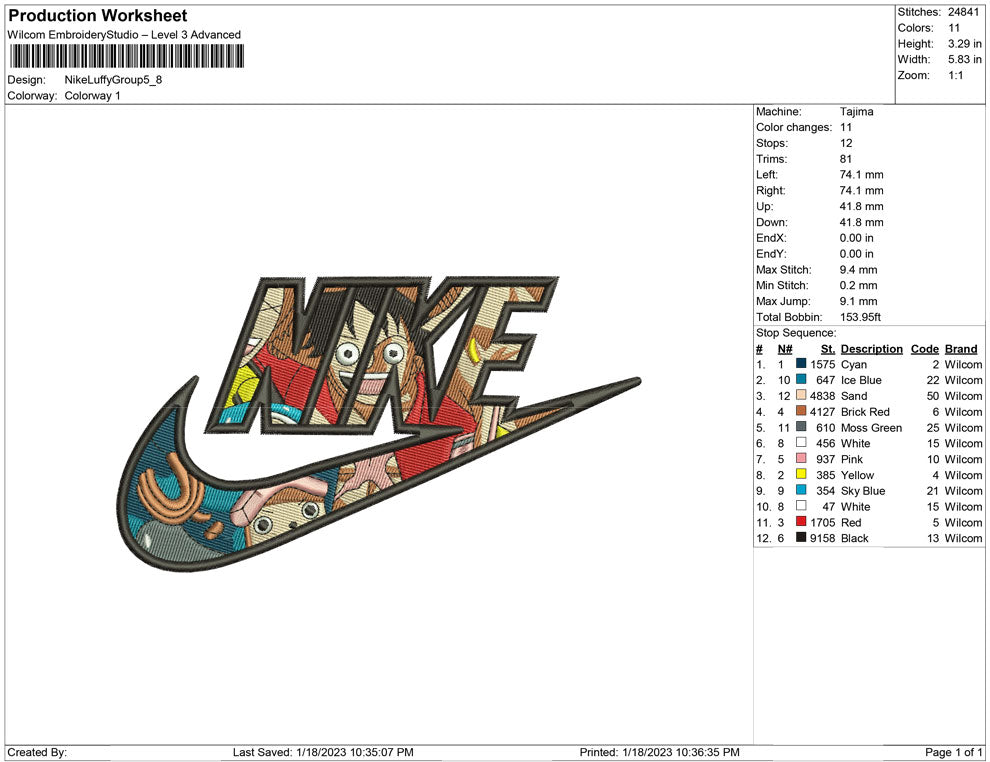The height and width of the screenshot is (762, 990).
Task: Click the 'Page 1 of 1' footer
Action: (953, 752)
